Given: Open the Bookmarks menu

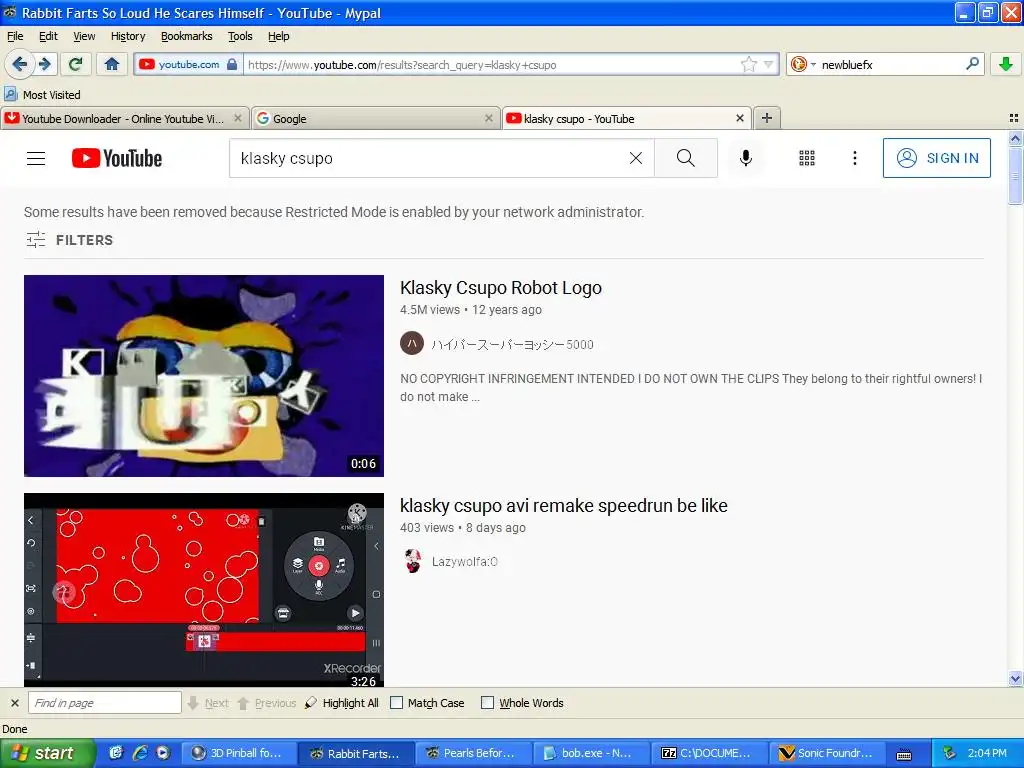Looking at the screenshot, I should (x=187, y=36).
